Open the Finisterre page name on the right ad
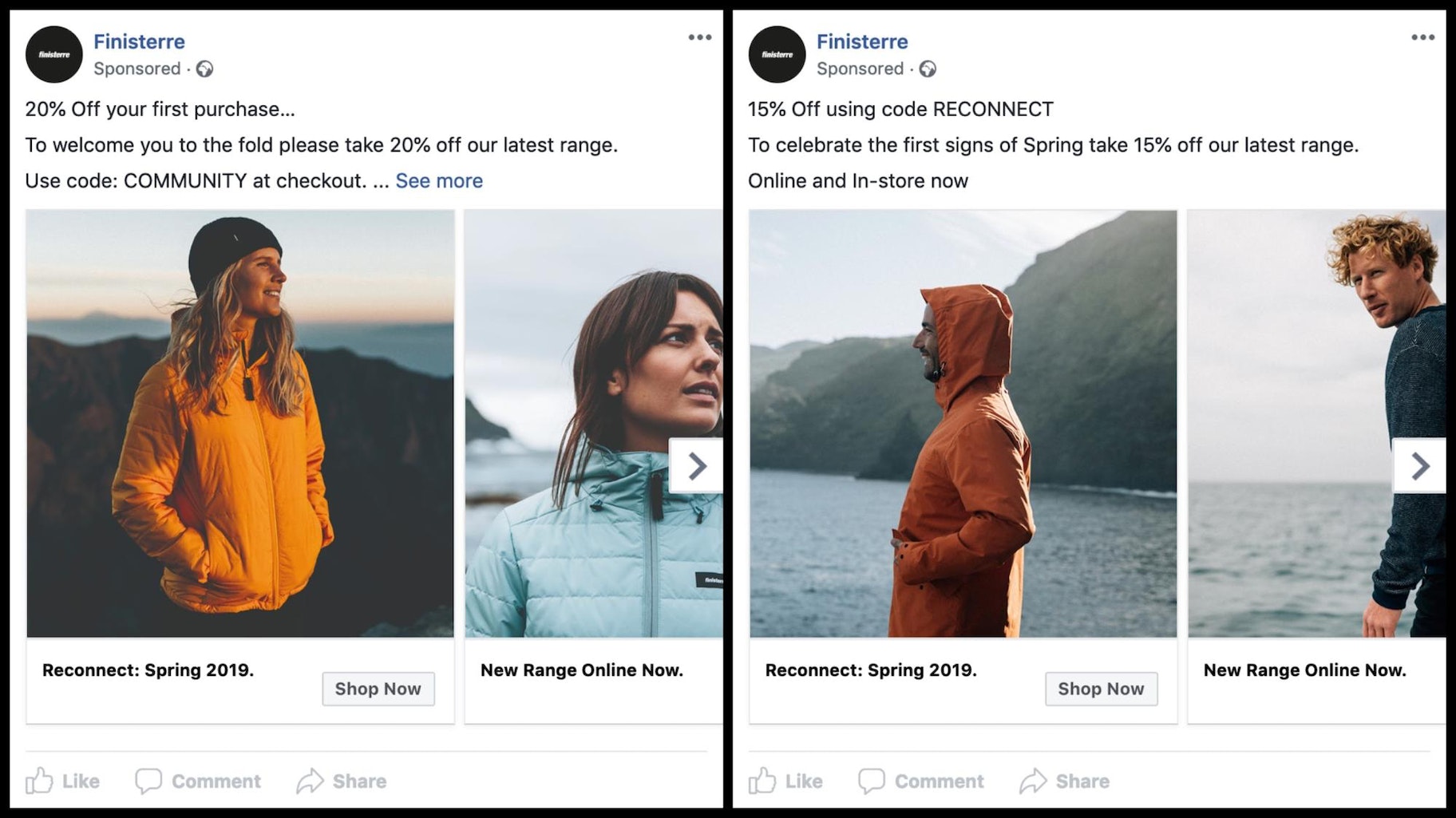 tap(862, 41)
